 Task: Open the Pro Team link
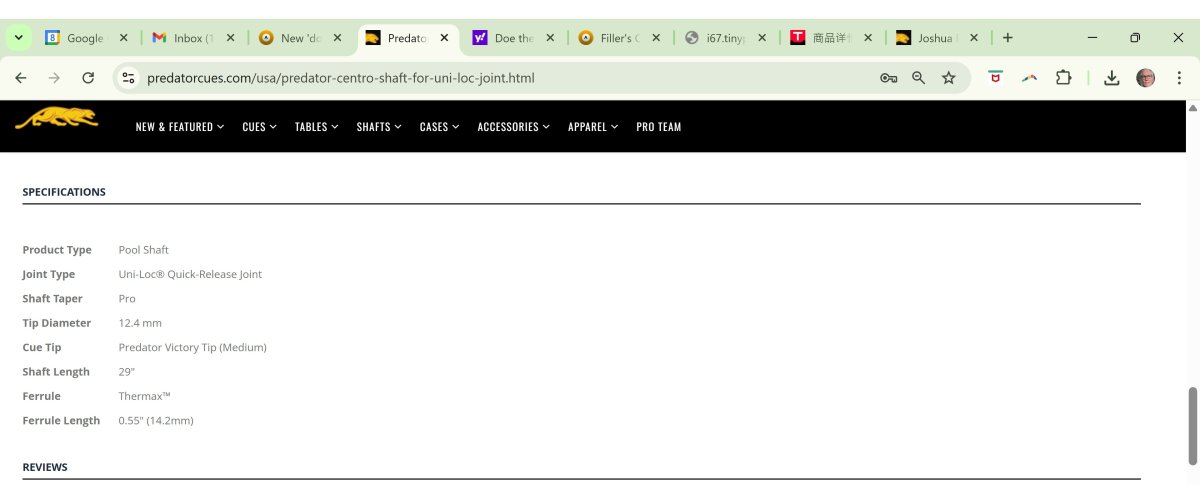[x=659, y=127]
